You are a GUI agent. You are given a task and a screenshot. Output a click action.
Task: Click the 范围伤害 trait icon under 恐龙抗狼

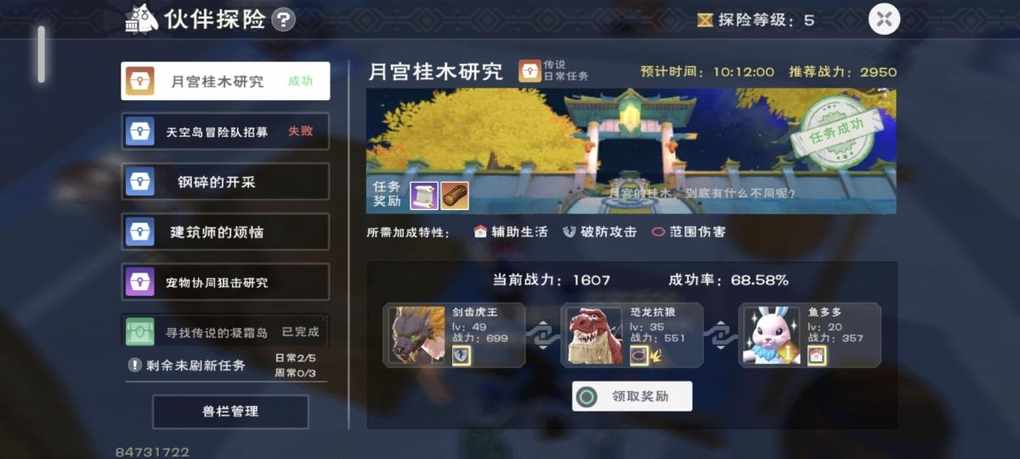pyautogui.click(x=639, y=355)
